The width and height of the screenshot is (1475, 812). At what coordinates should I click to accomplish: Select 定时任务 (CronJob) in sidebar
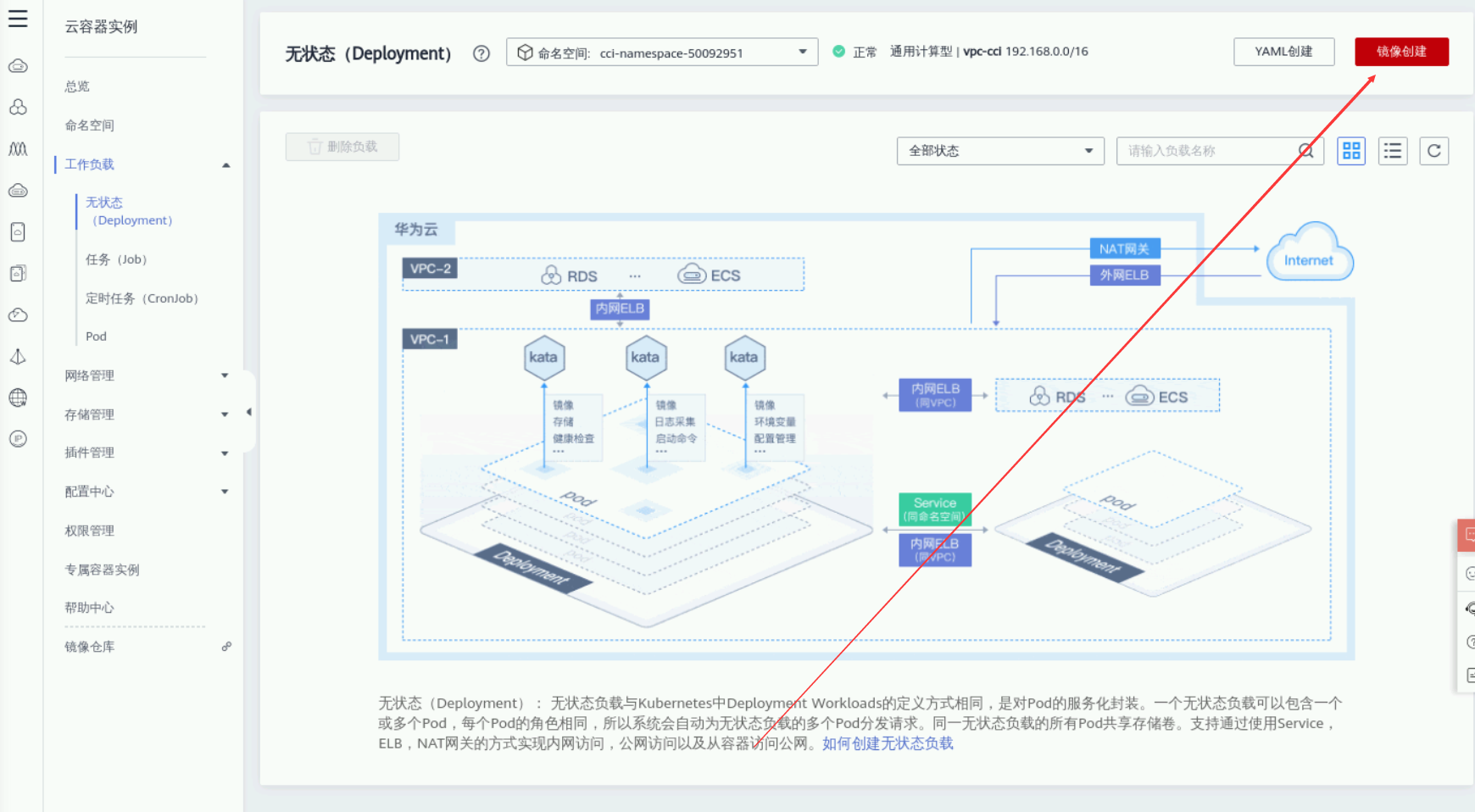[142, 298]
